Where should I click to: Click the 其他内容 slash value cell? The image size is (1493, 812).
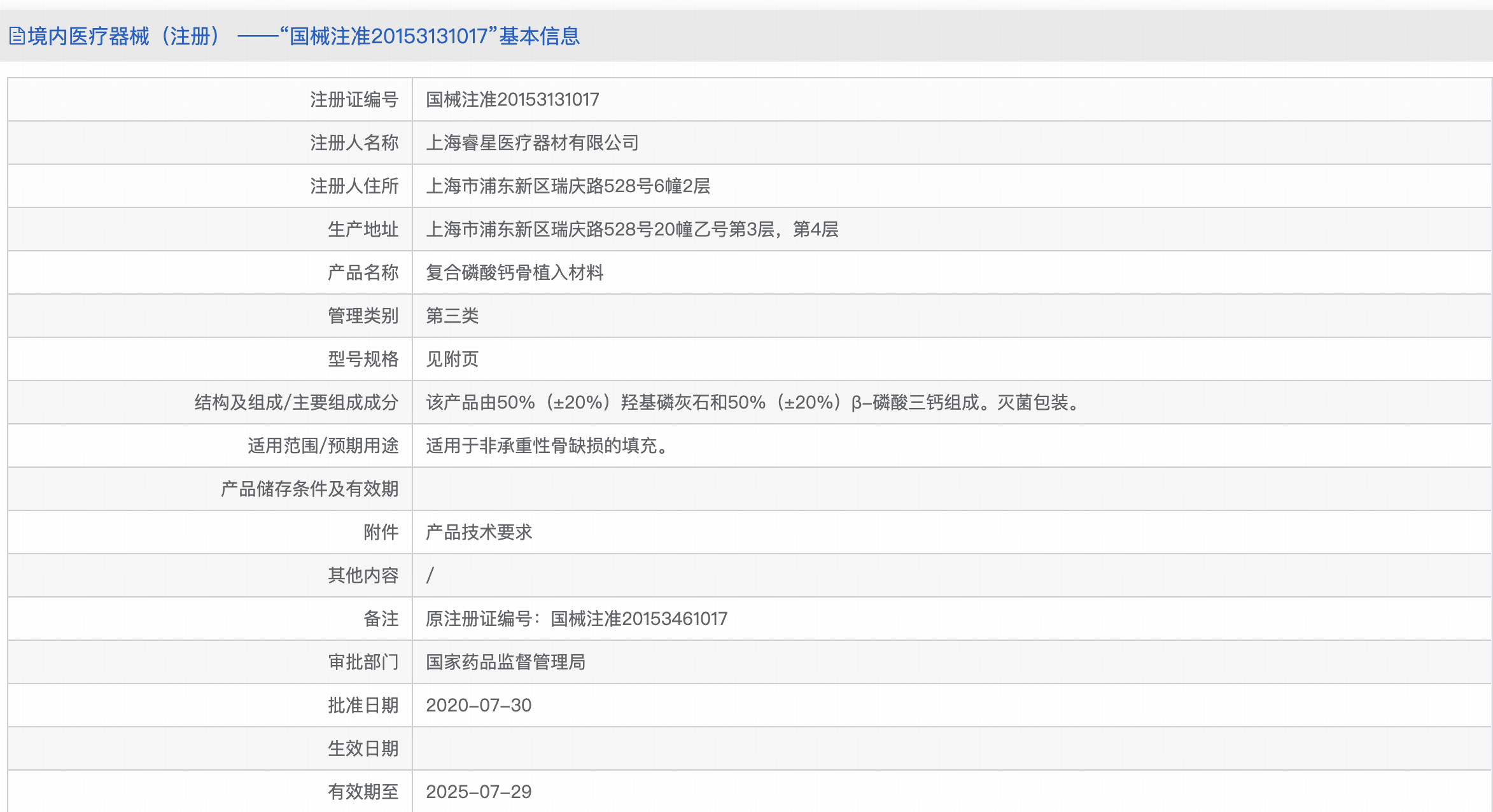click(430, 575)
